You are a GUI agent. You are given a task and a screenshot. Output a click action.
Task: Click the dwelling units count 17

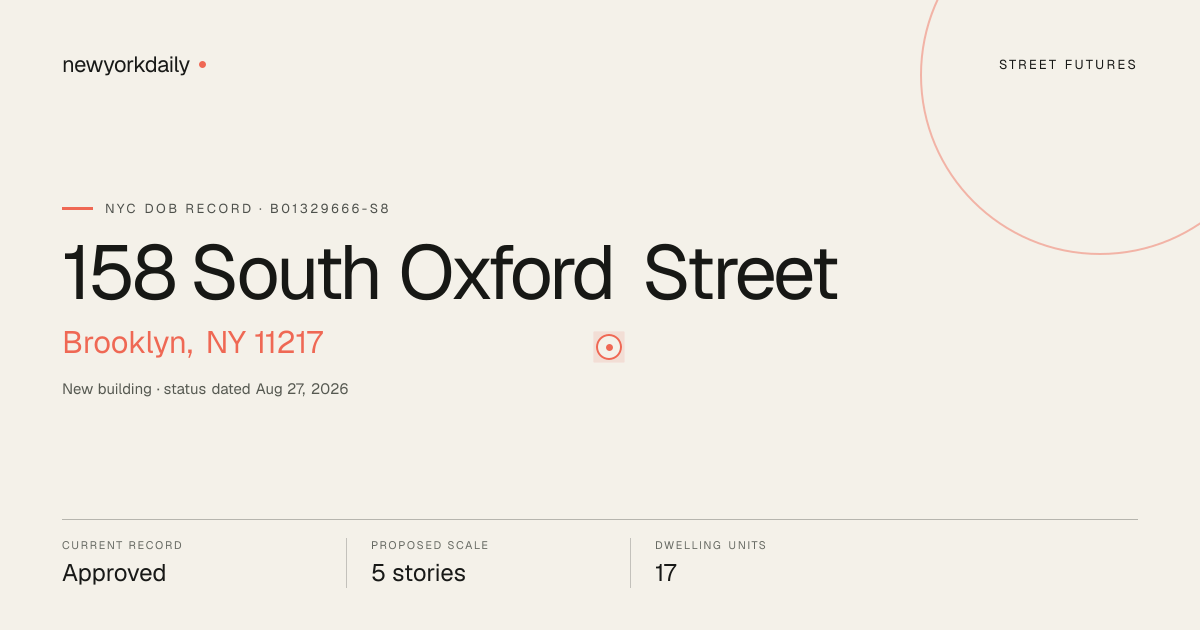pyautogui.click(x=666, y=573)
